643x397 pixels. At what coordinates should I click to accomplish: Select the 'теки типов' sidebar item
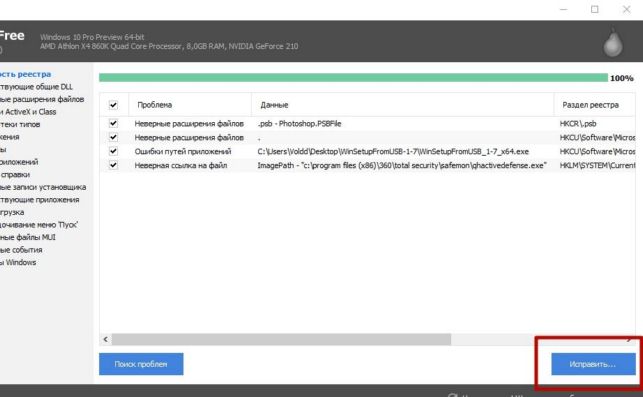pos(20,124)
